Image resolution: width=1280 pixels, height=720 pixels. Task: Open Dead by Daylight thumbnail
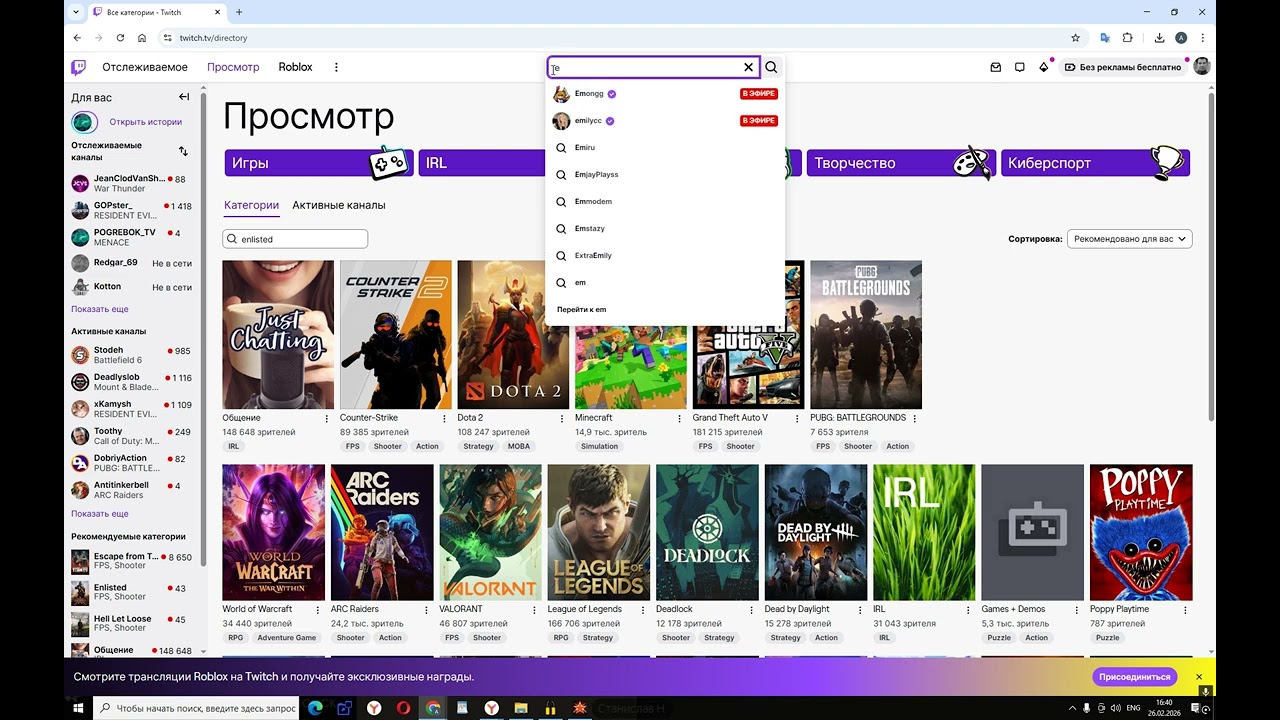tap(816, 532)
